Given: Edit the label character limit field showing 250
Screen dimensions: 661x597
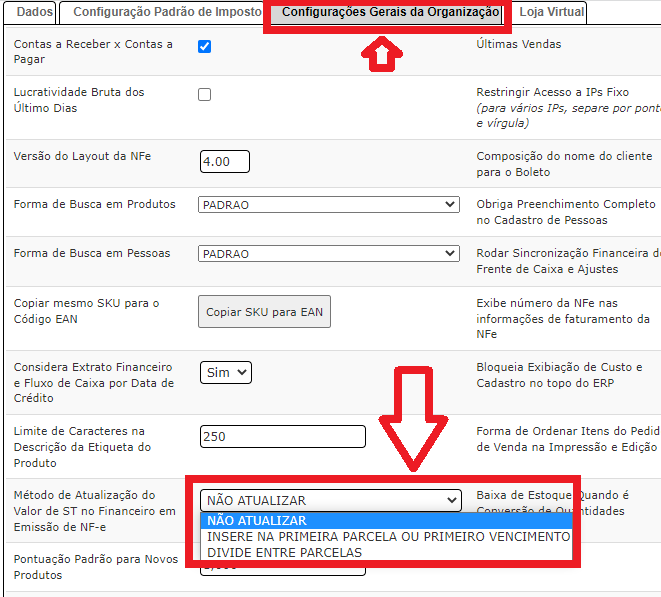Looking at the screenshot, I should click(x=283, y=436).
